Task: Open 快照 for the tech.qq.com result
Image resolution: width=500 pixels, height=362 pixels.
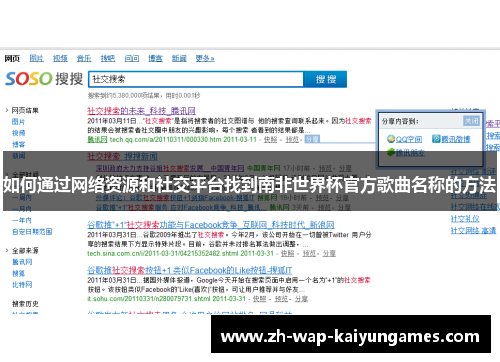Action: [x=270, y=139]
